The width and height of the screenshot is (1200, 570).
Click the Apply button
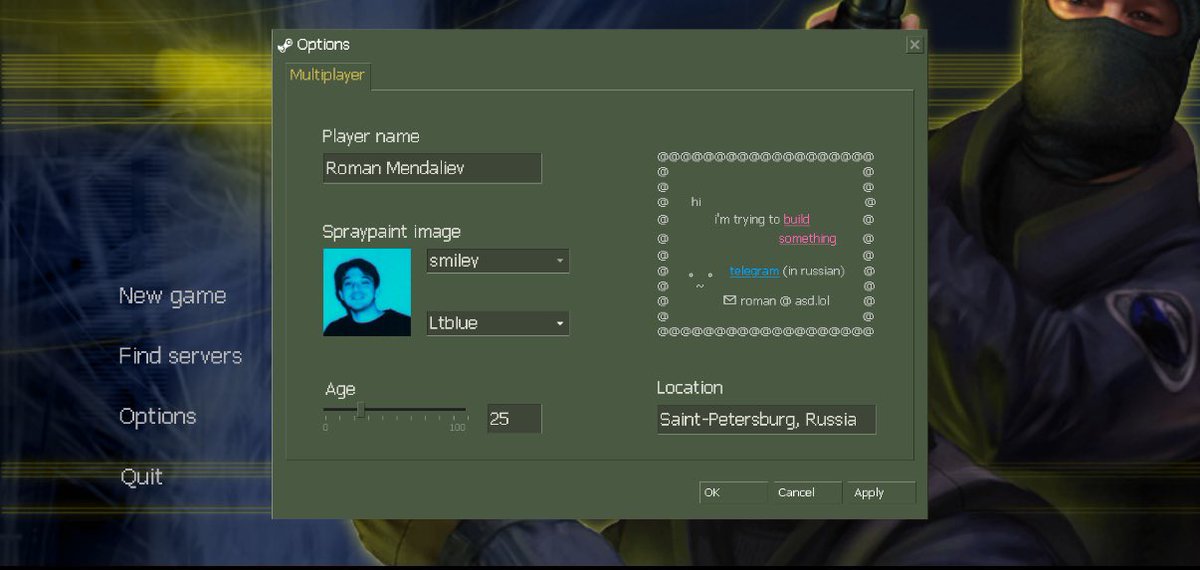(x=880, y=492)
